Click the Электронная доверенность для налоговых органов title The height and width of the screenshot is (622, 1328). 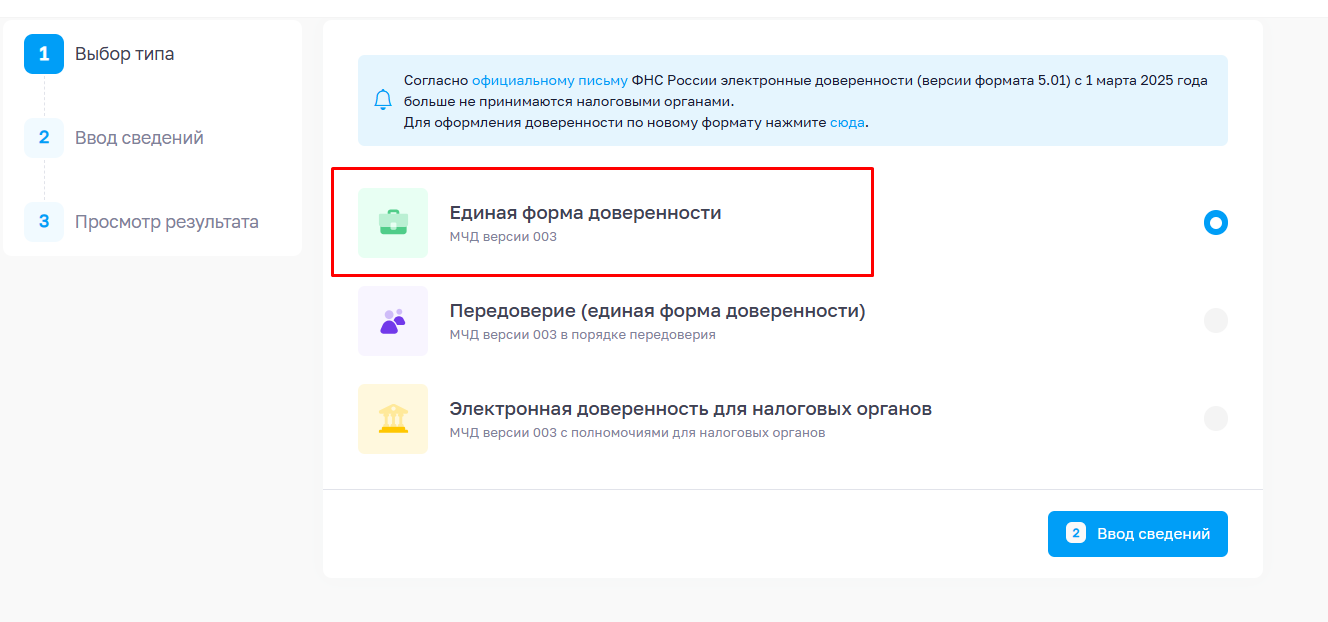click(690, 409)
